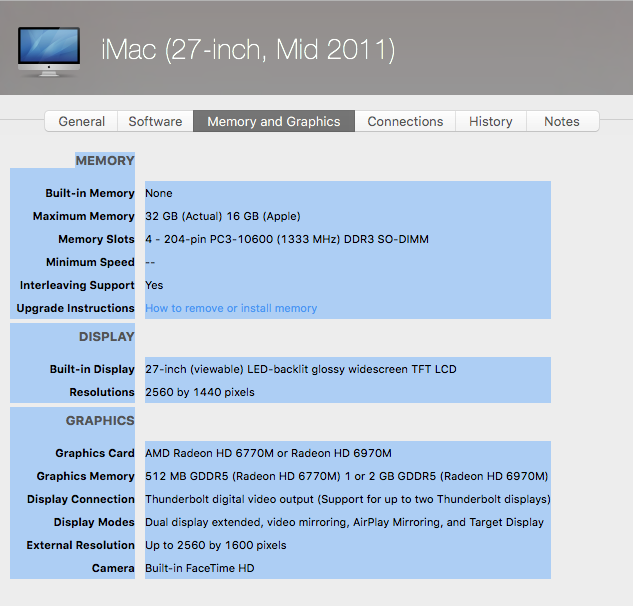Select the AMD Radeon HD 6770M or 6970M value
Screen dimensions: 633x606
point(268,453)
